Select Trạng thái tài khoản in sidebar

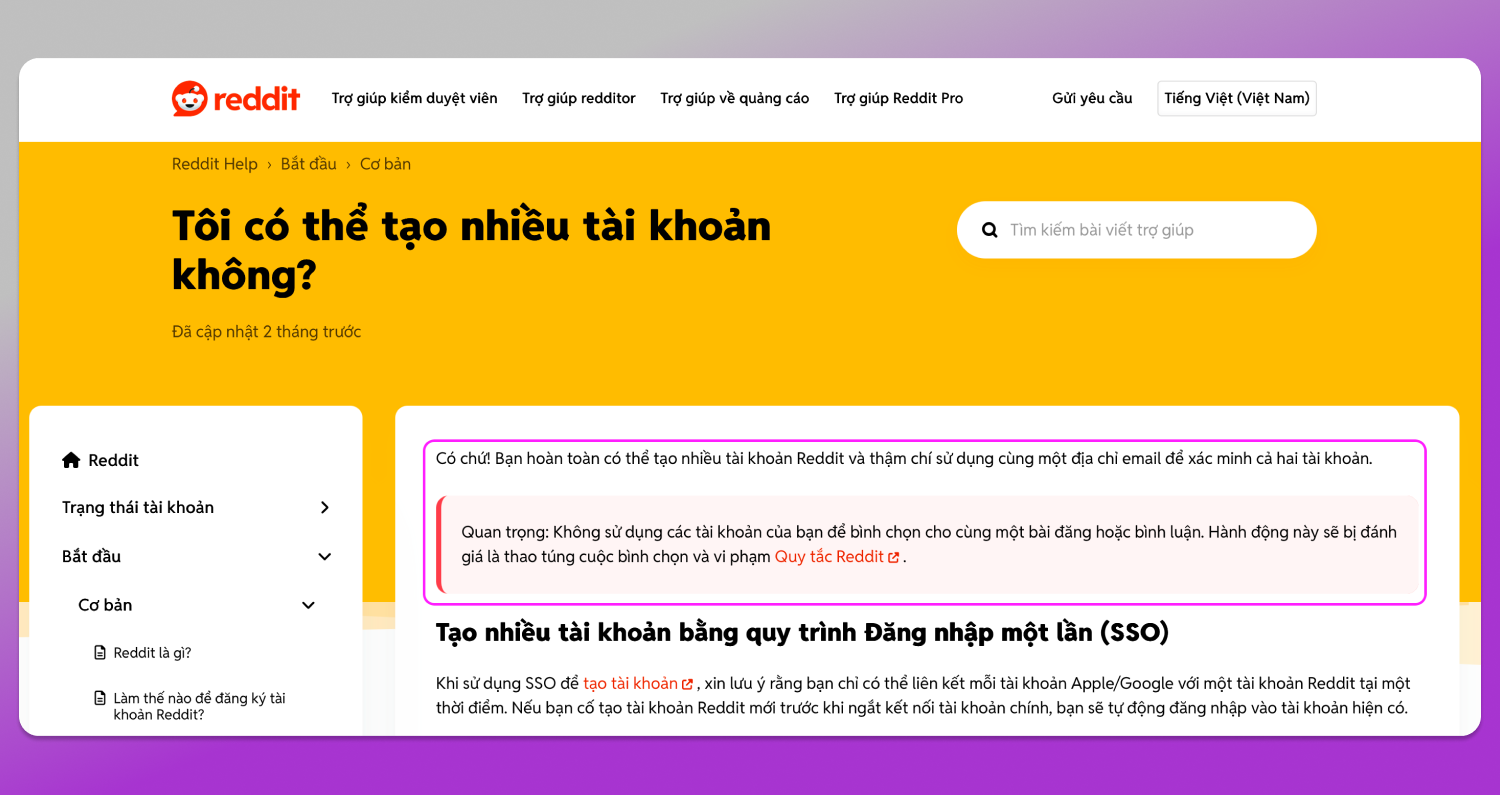point(138,507)
